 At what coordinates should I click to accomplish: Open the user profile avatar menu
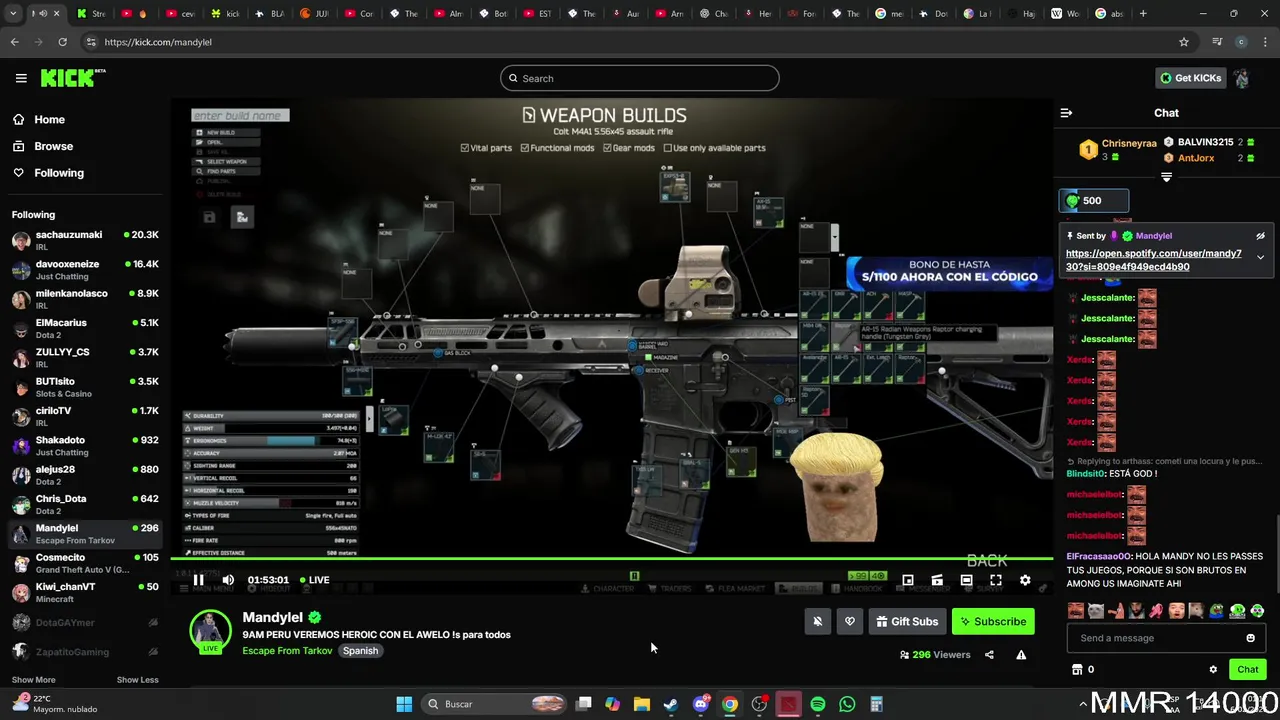point(1241,78)
